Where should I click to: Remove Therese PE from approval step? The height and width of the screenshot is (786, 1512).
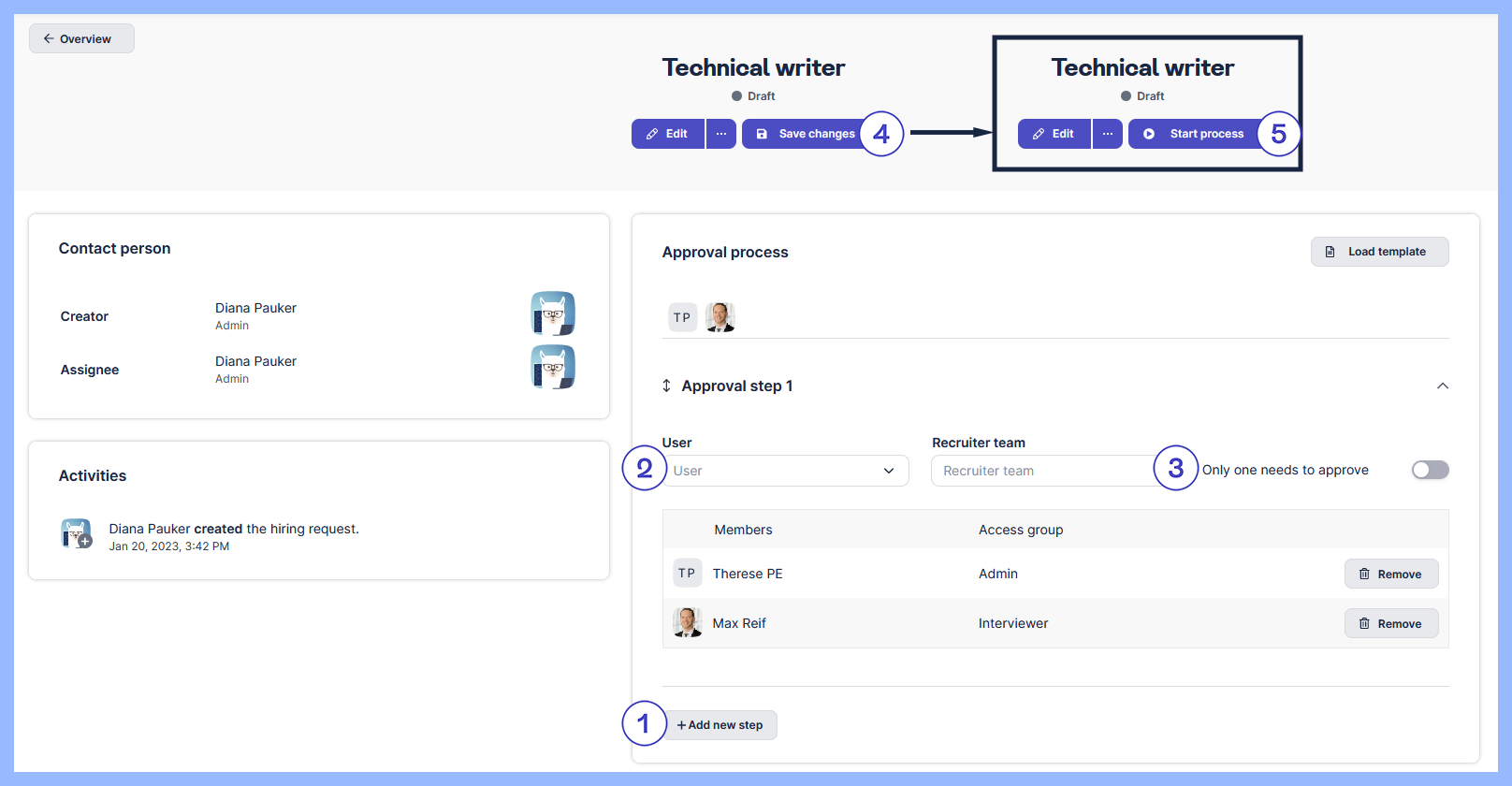point(1390,575)
